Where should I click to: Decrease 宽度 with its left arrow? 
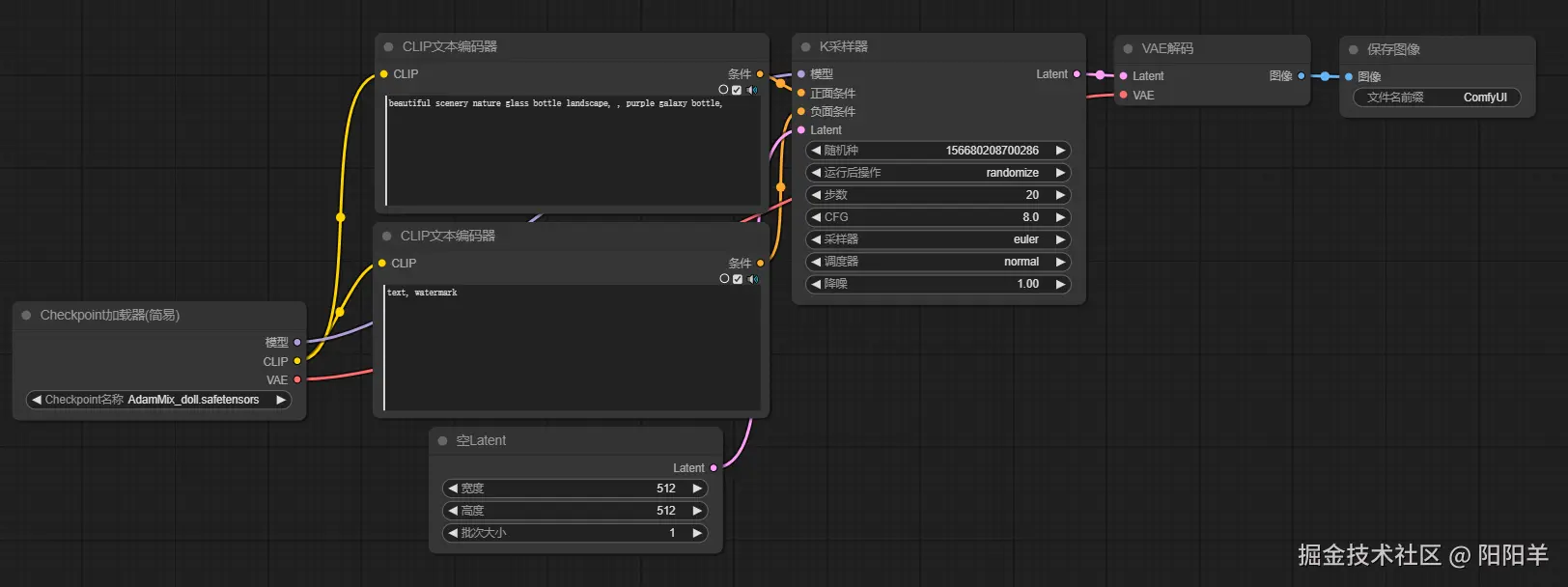pos(453,489)
